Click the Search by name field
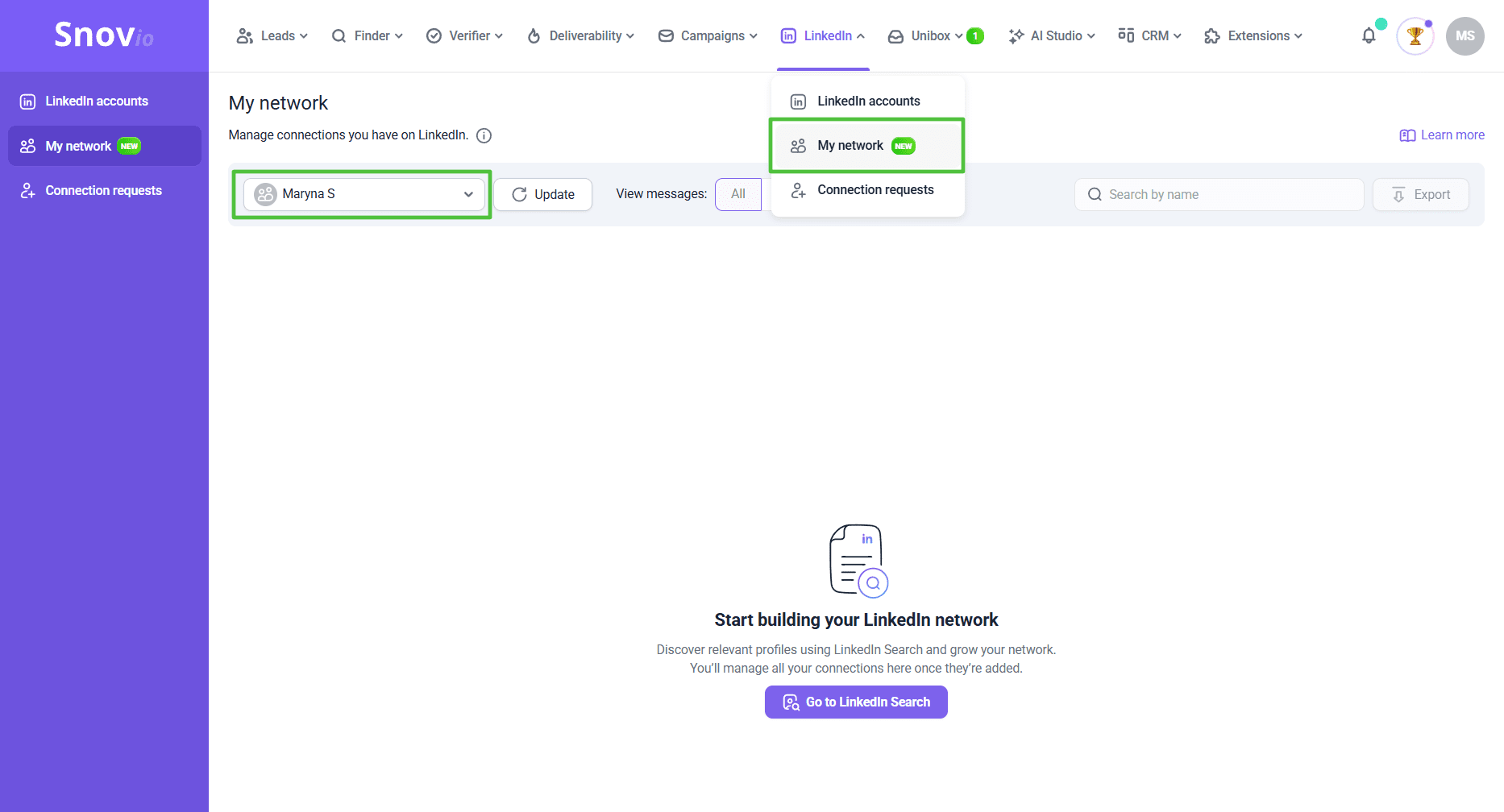Image resolution: width=1504 pixels, height=812 pixels. (x=1219, y=195)
